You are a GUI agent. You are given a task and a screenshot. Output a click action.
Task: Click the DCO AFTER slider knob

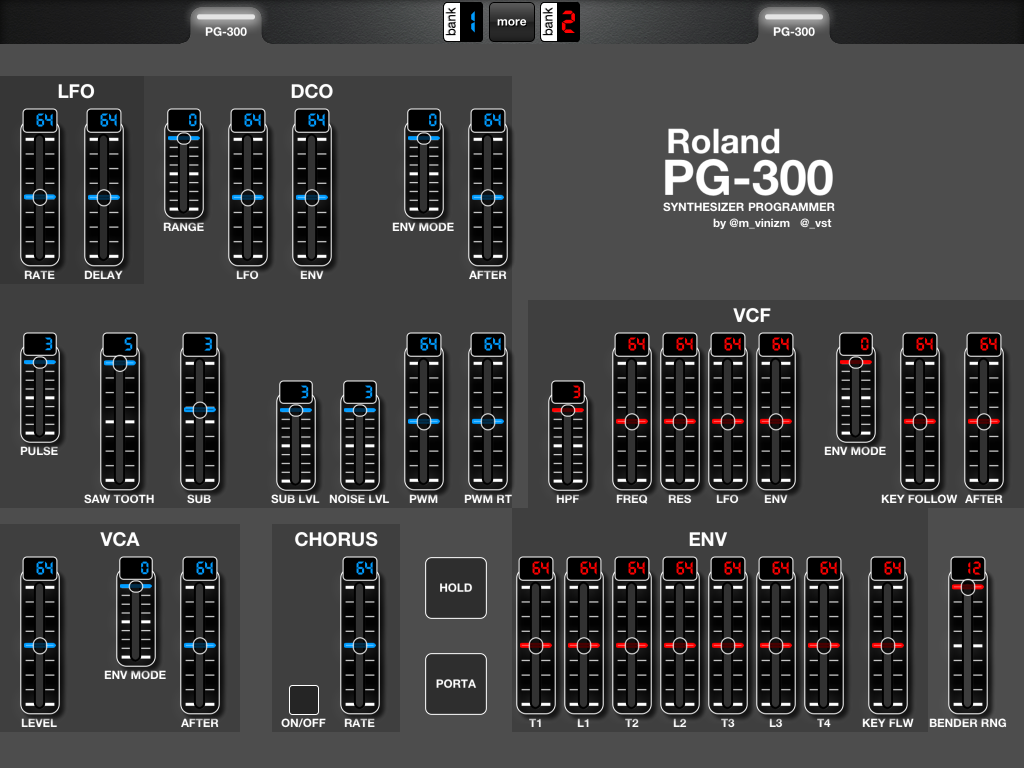(488, 197)
